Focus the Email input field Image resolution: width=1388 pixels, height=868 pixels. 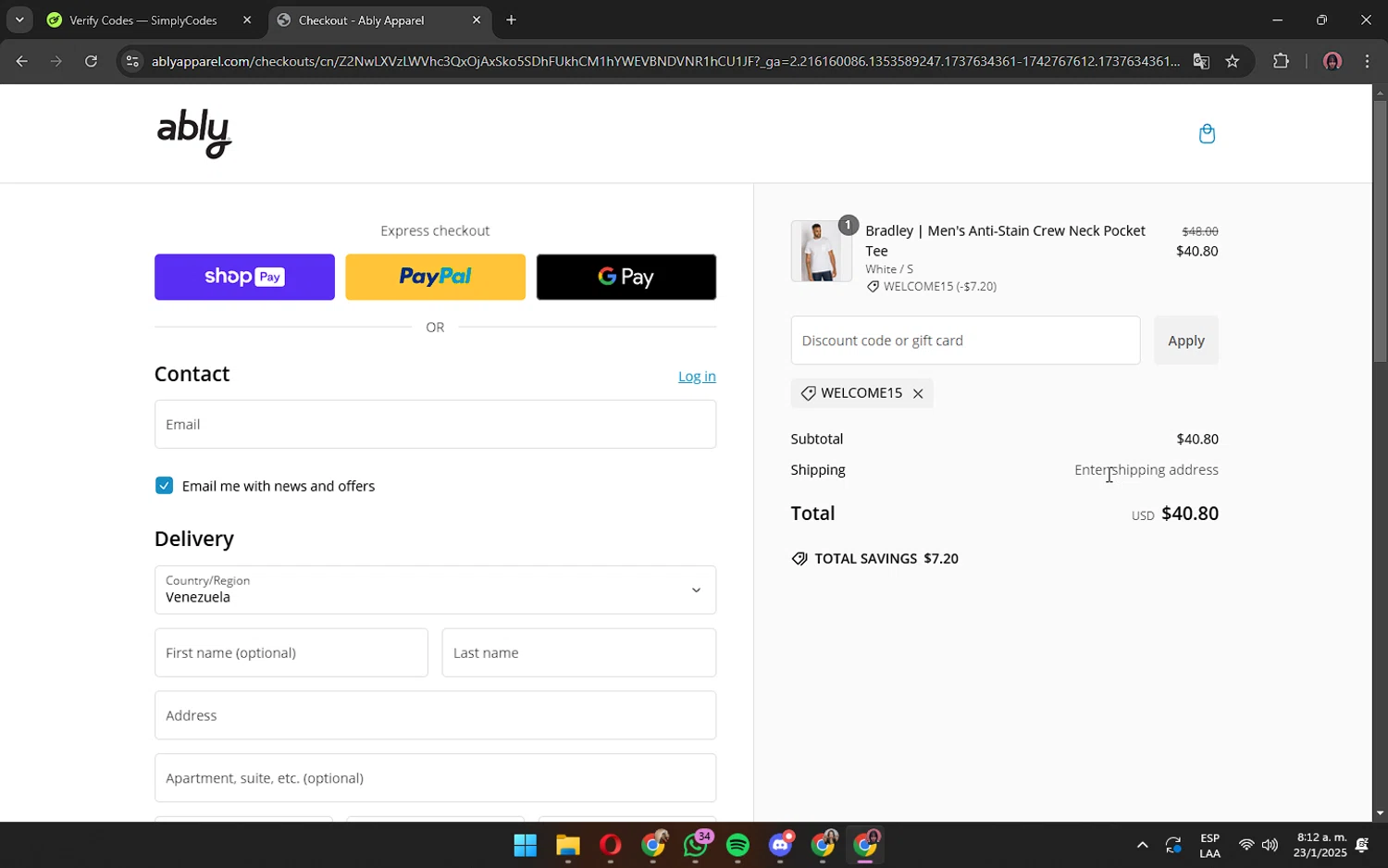coord(435,424)
